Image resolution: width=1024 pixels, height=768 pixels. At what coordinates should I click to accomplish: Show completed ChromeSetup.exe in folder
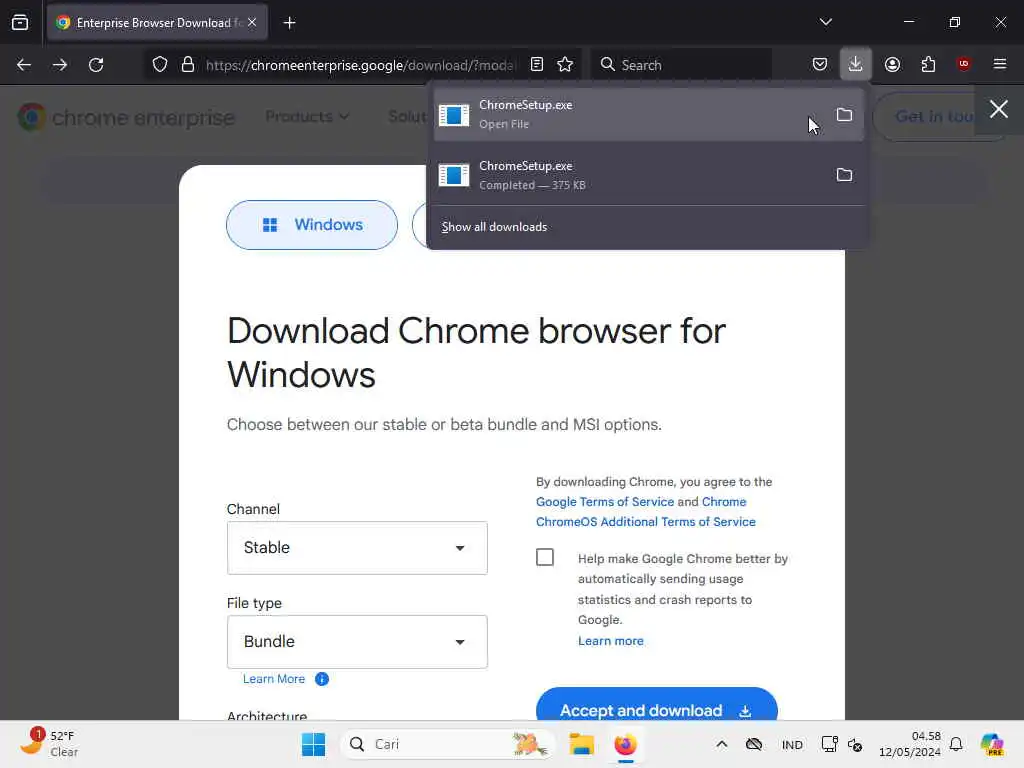tap(844, 174)
